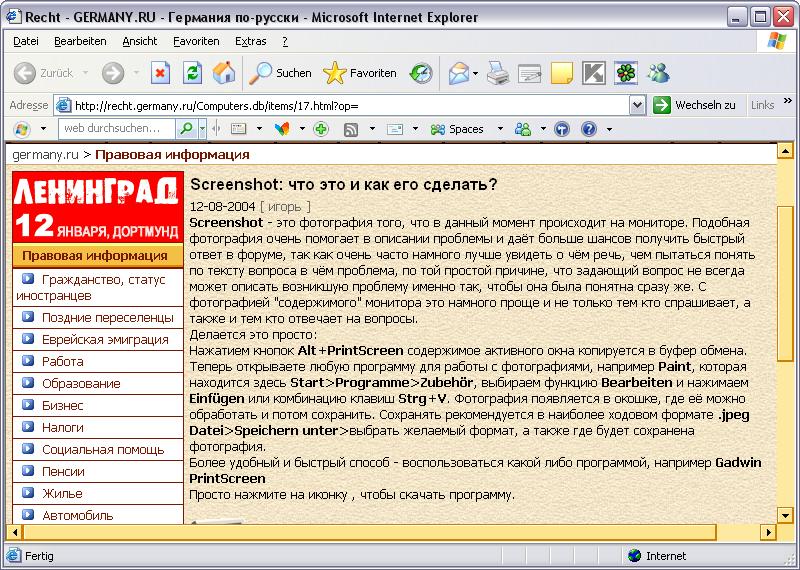Click the two people contacts icon
800x570 pixels.
coord(523,129)
